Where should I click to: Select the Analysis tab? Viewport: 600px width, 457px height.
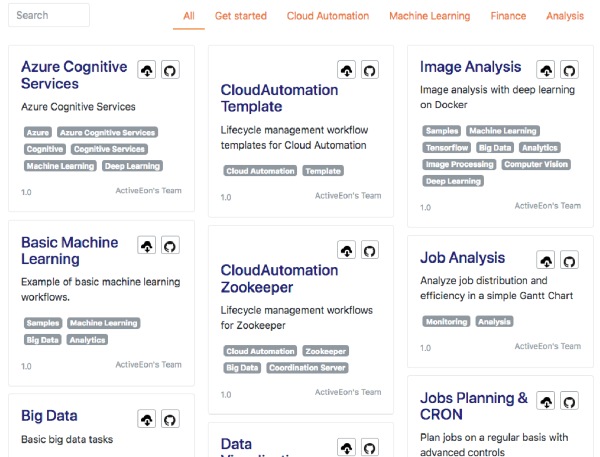tap(565, 16)
